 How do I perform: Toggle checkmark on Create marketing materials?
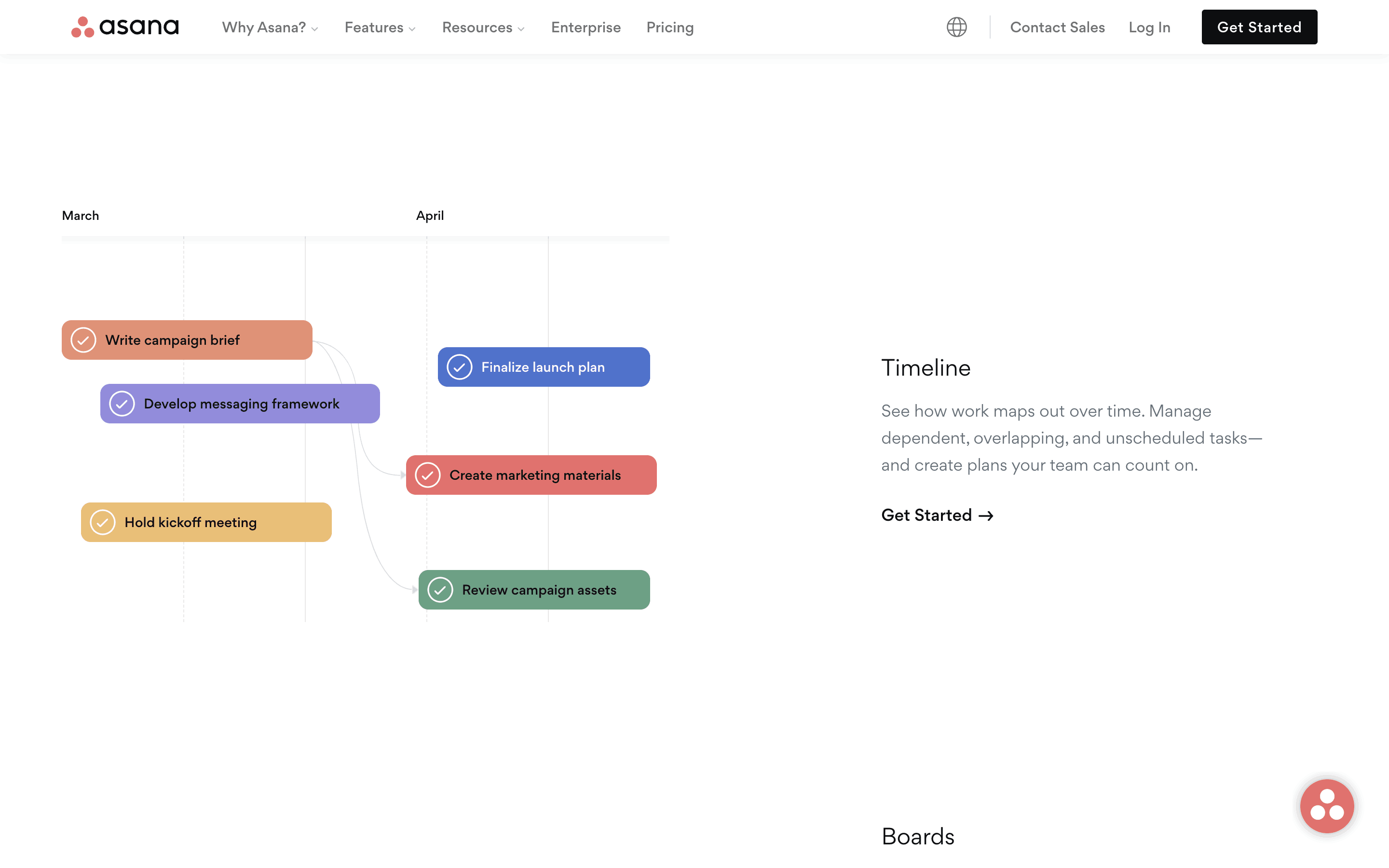tap(428, 475)
